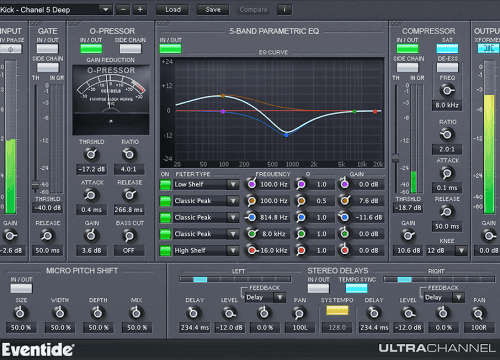Open the preset dropdown for Kick - Chanel 5 Deep
Image resolution: width=500 pixels, height=360 pixels.
(x=106, y=10)
